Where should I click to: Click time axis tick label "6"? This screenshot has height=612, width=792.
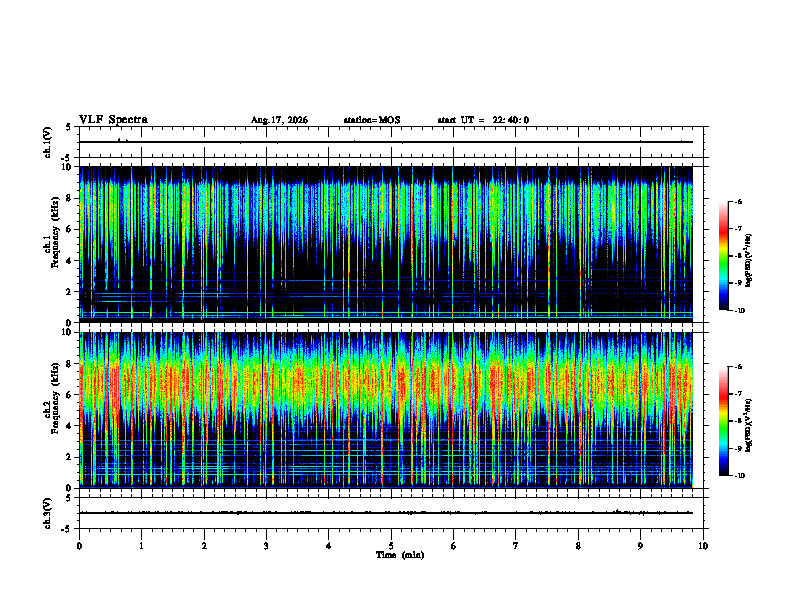pyautogui.click(x=454, y=546)
